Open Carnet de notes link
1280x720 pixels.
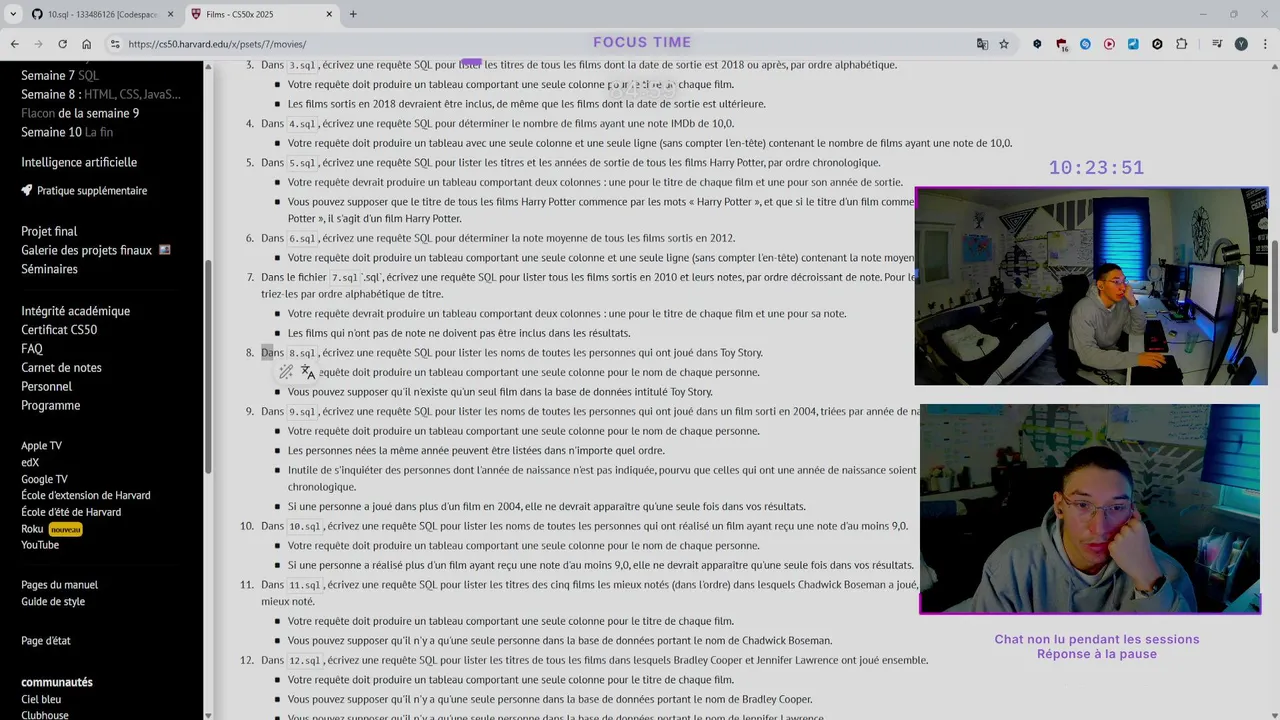[x=61, y=367]
